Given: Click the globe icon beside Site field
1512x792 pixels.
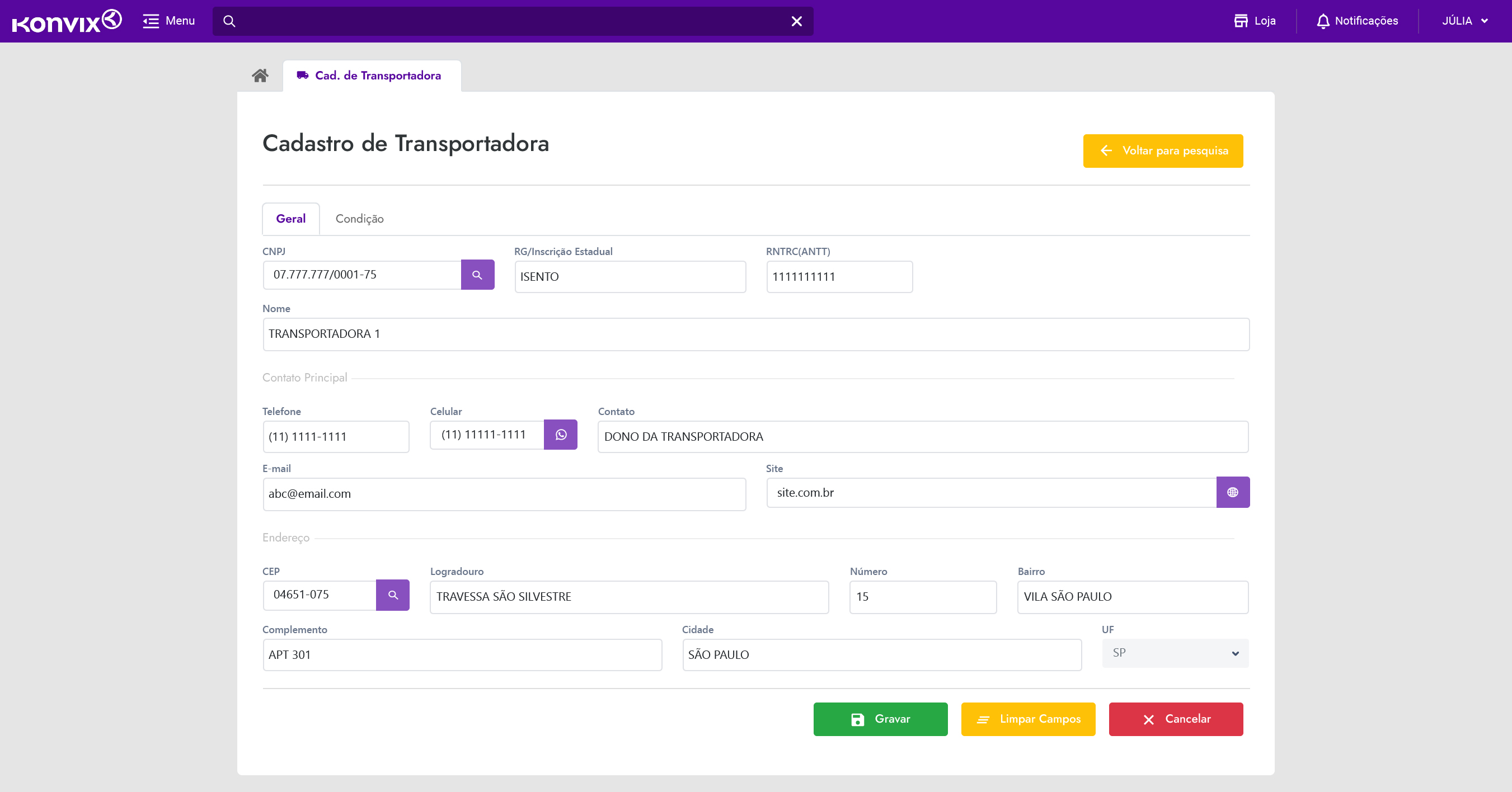Looking at the screenshot, I should 1232,492.
